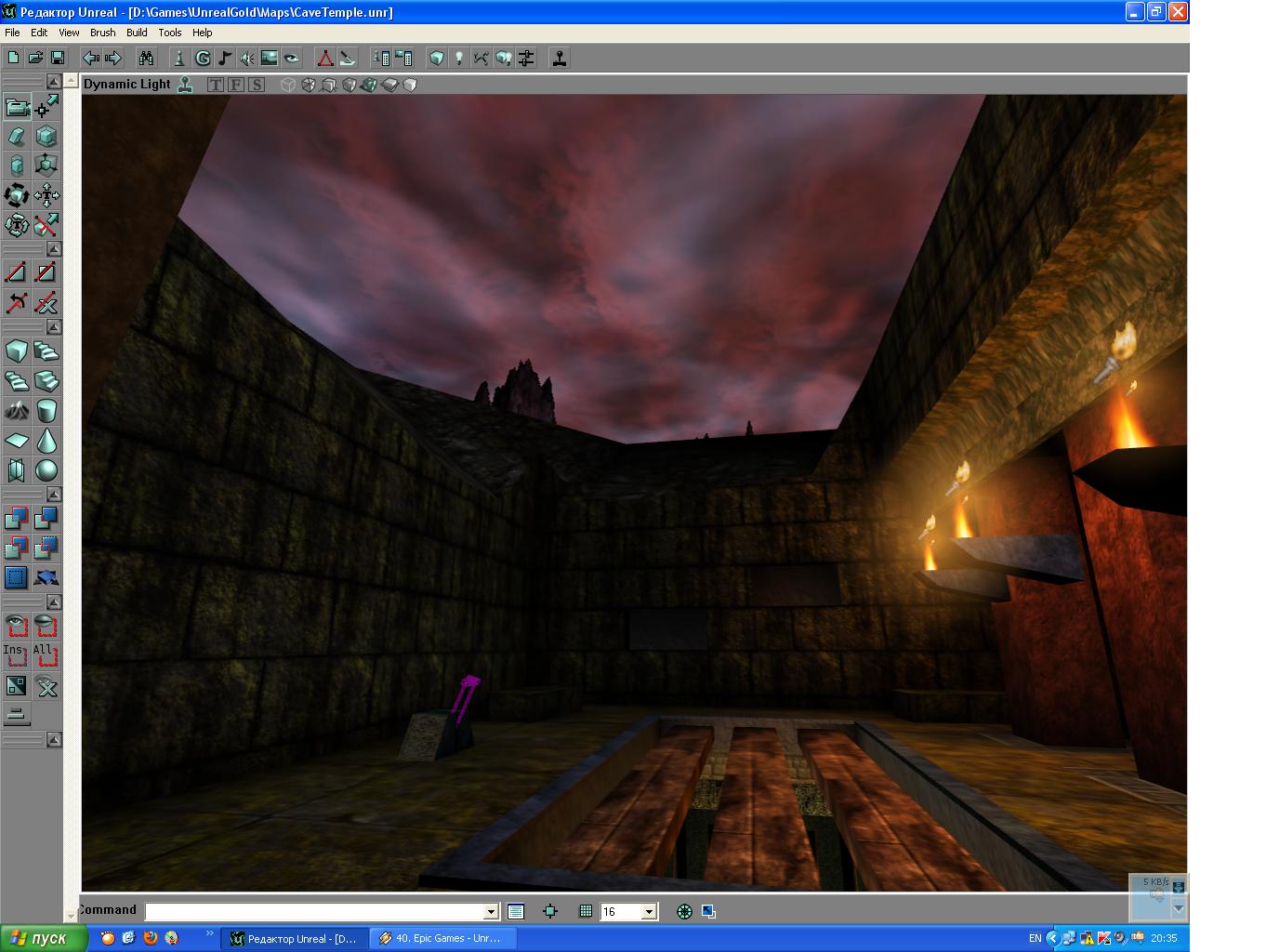Subtract brush from world tool
Viewport: 1266px width, 952px height.
pyautogui.click(x=46, y=518)
